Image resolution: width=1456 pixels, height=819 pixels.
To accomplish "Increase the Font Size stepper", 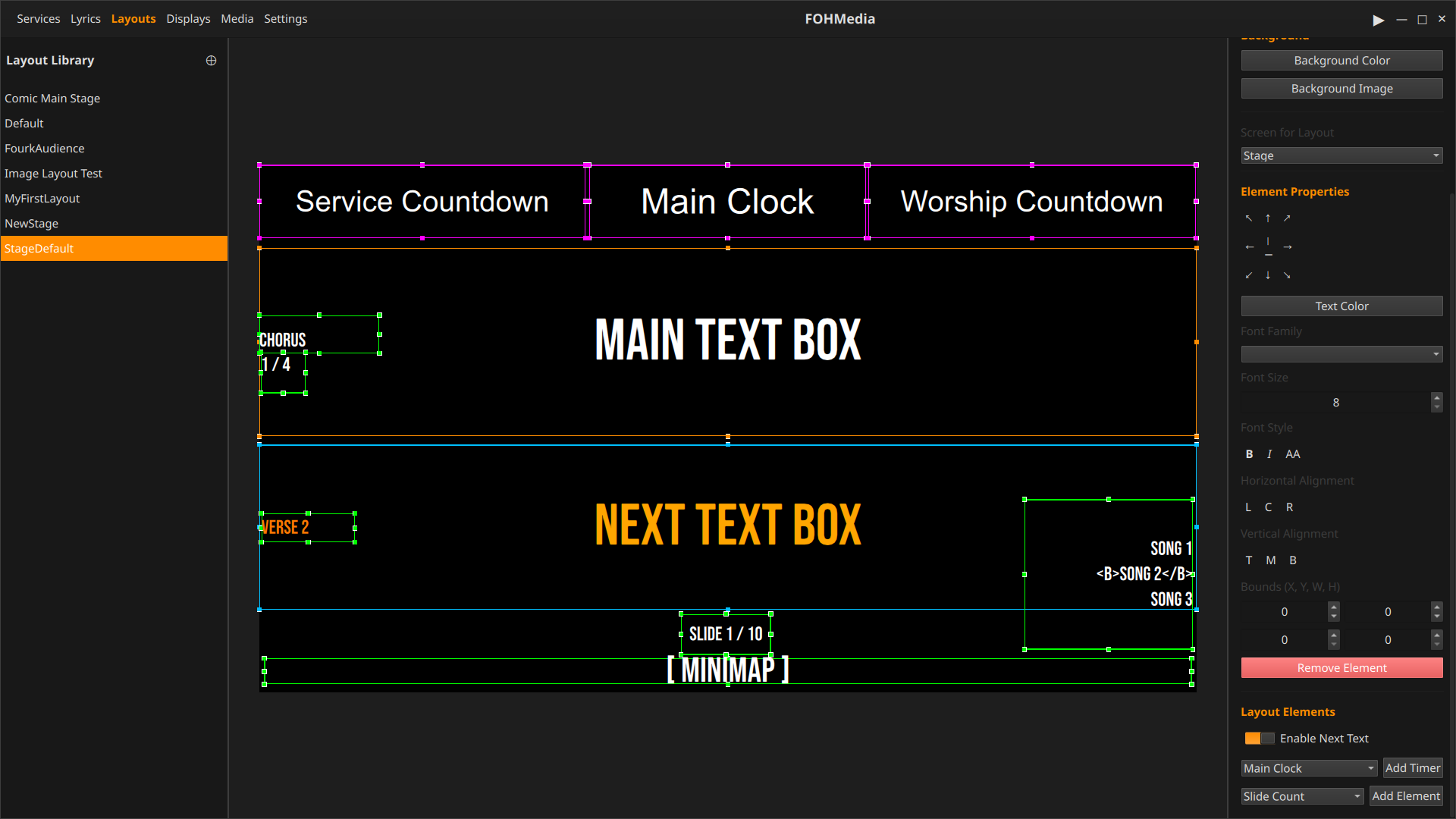I will tap(1436, 397).
